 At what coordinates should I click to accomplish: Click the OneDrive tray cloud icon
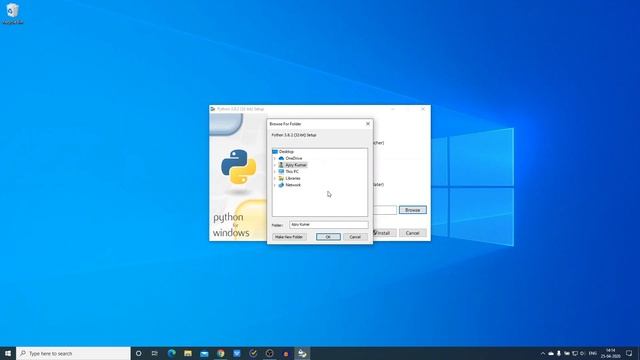coord(551,353)
